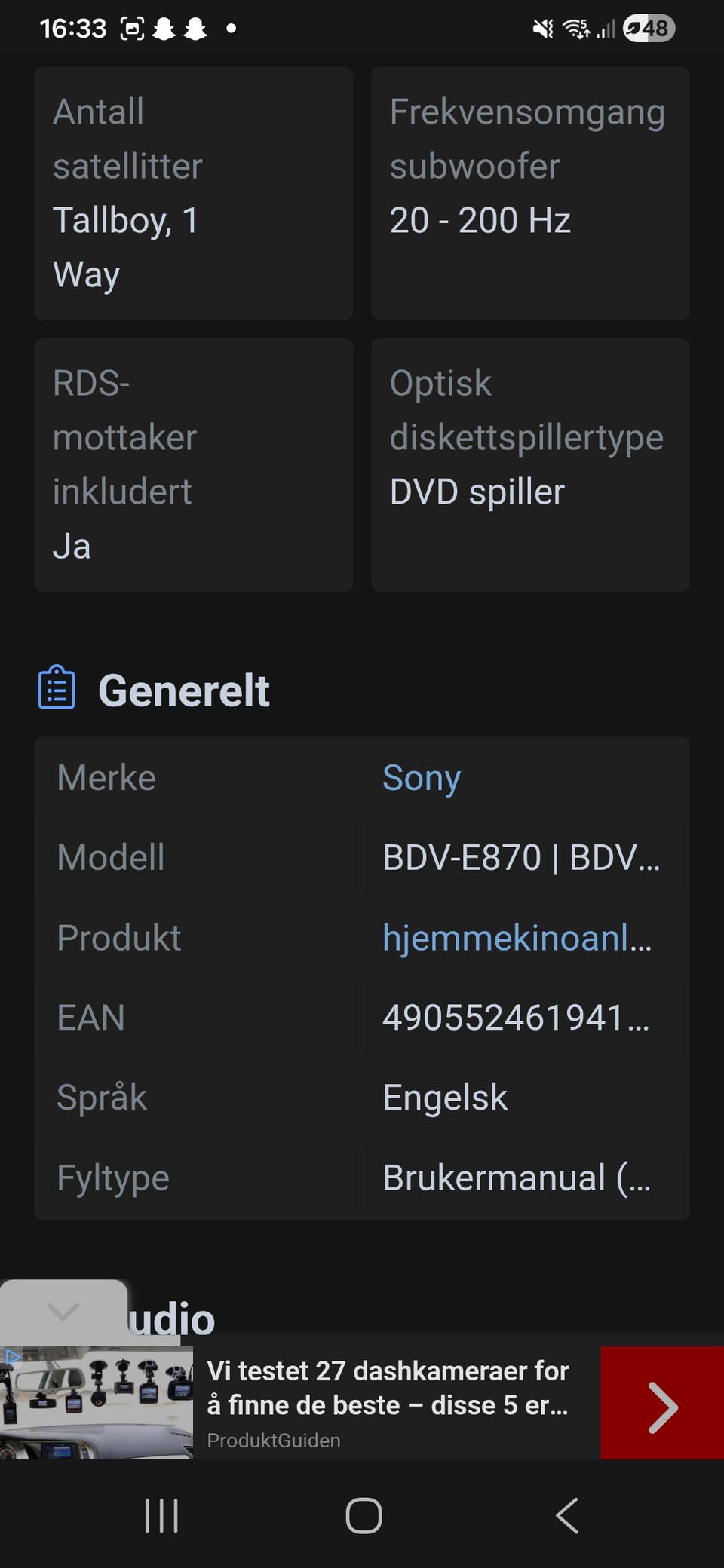Select the Frekvensomgang subwoofer card
This screenshot has width=724, height=1568.
[530, 193]
